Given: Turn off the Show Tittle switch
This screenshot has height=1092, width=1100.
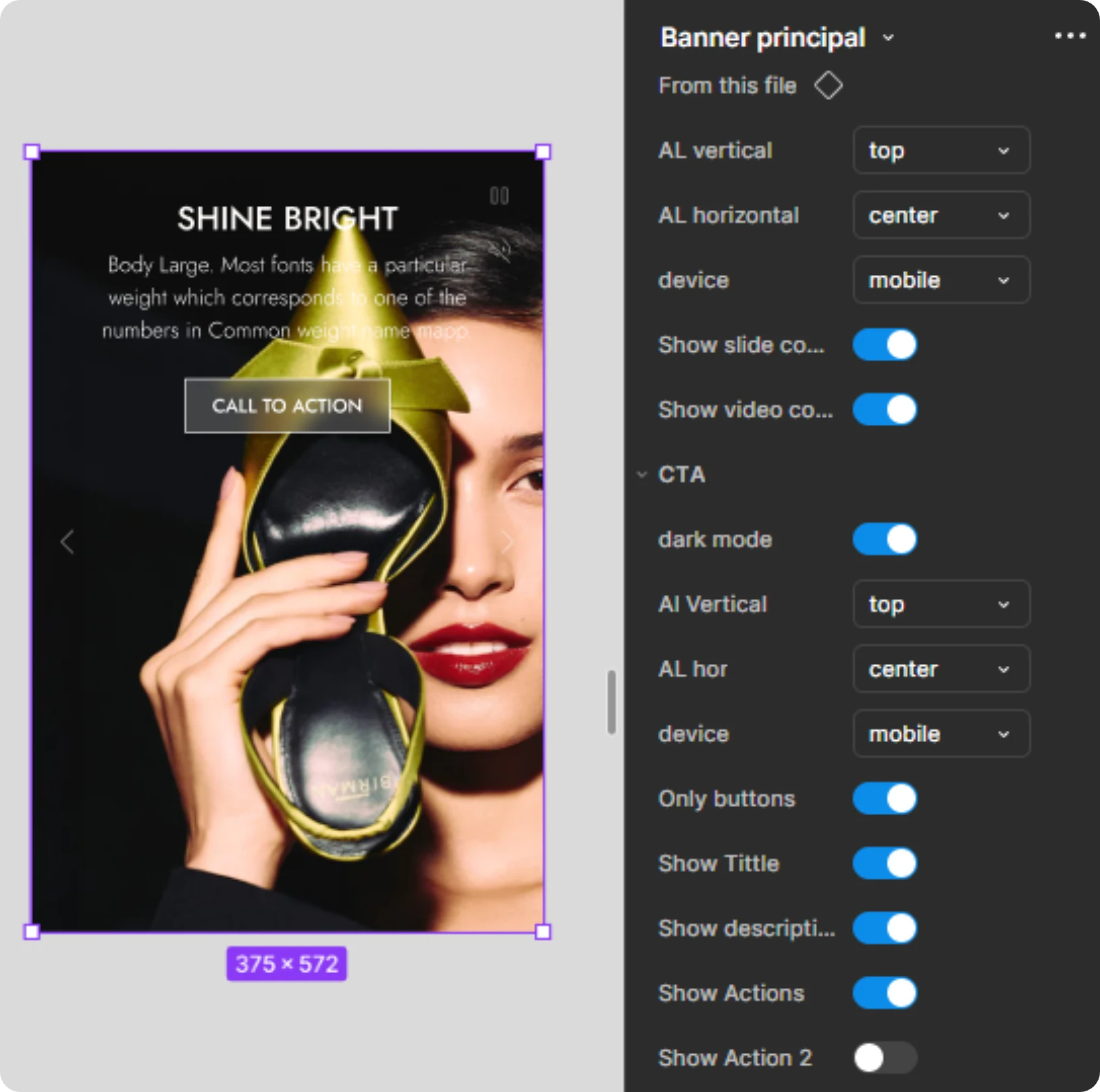Looking at the screenshot, I should click(x=885, y=864).
